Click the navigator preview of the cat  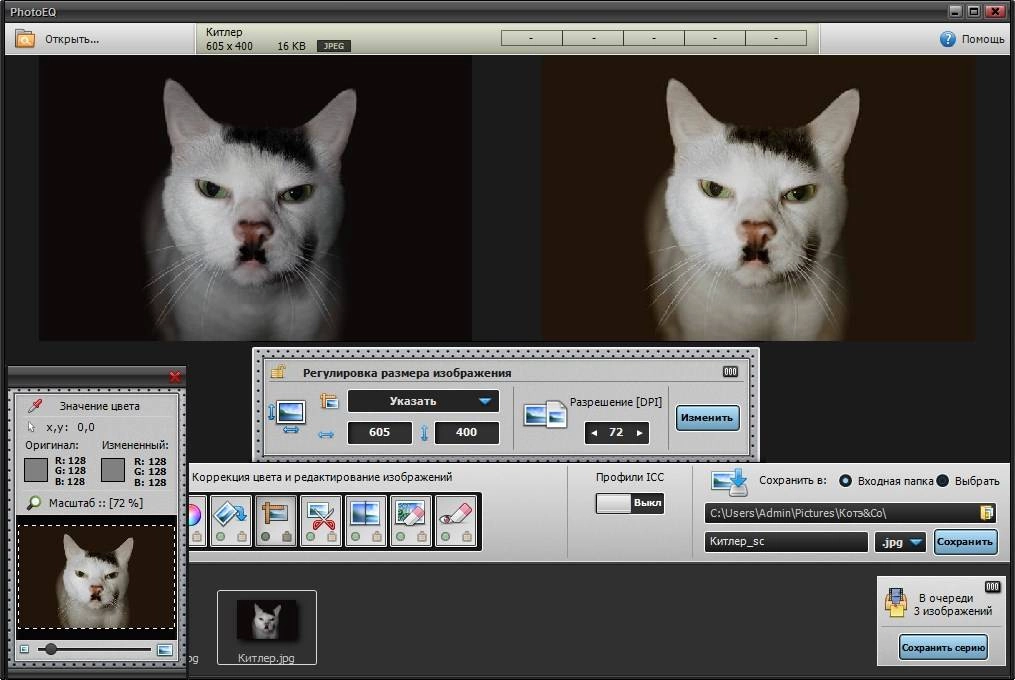(x=96, y=576)
